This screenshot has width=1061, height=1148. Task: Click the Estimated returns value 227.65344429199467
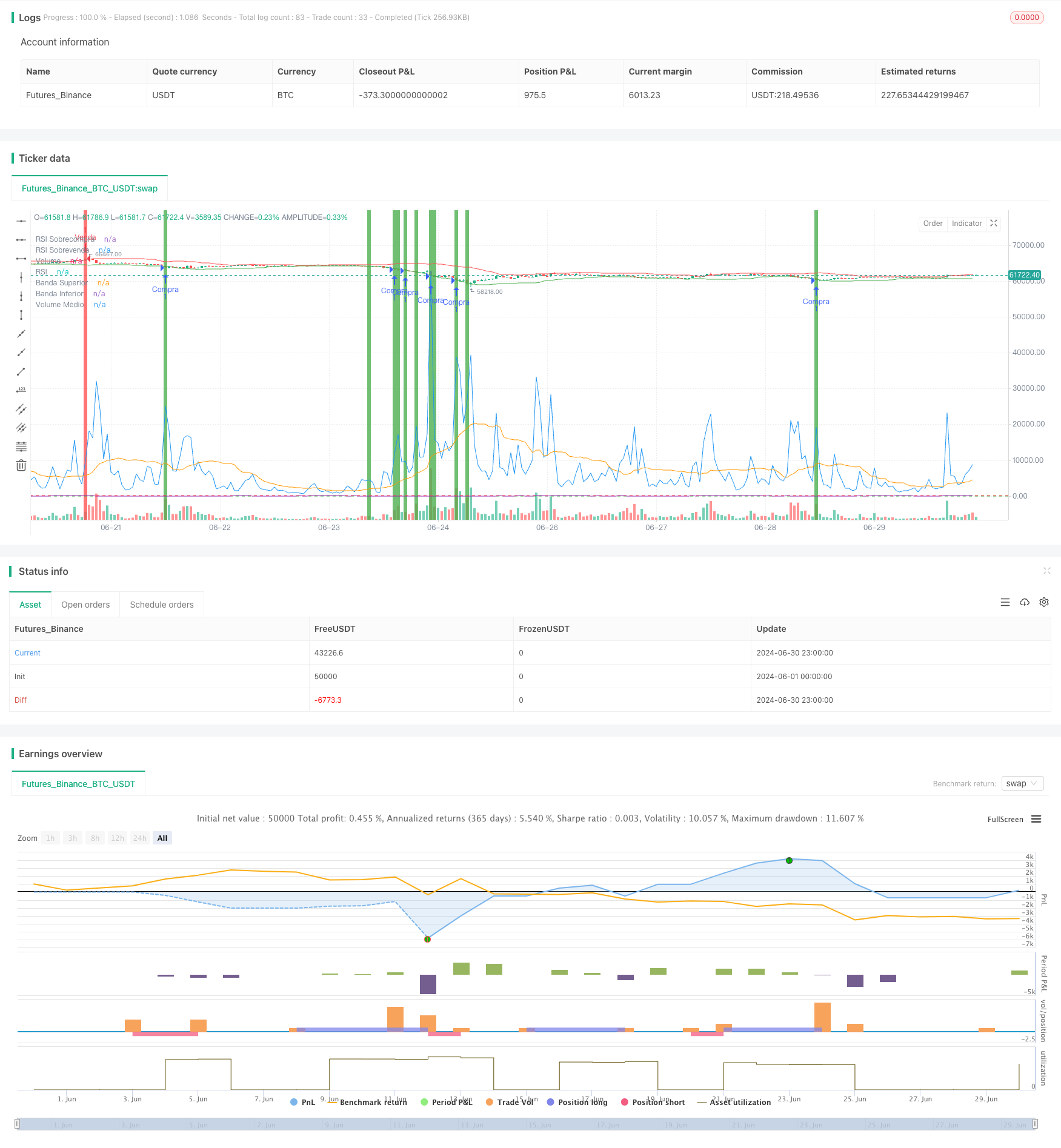925,95
